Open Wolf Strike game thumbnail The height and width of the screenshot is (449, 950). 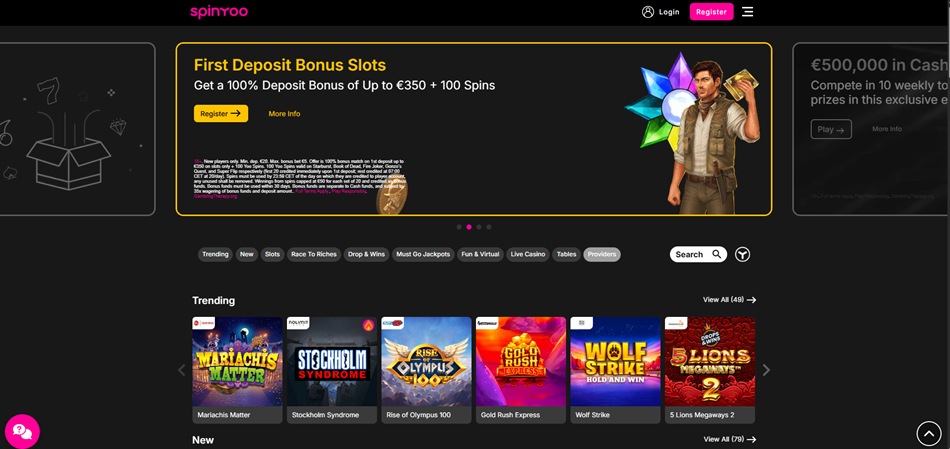click(x=615, y=362)
